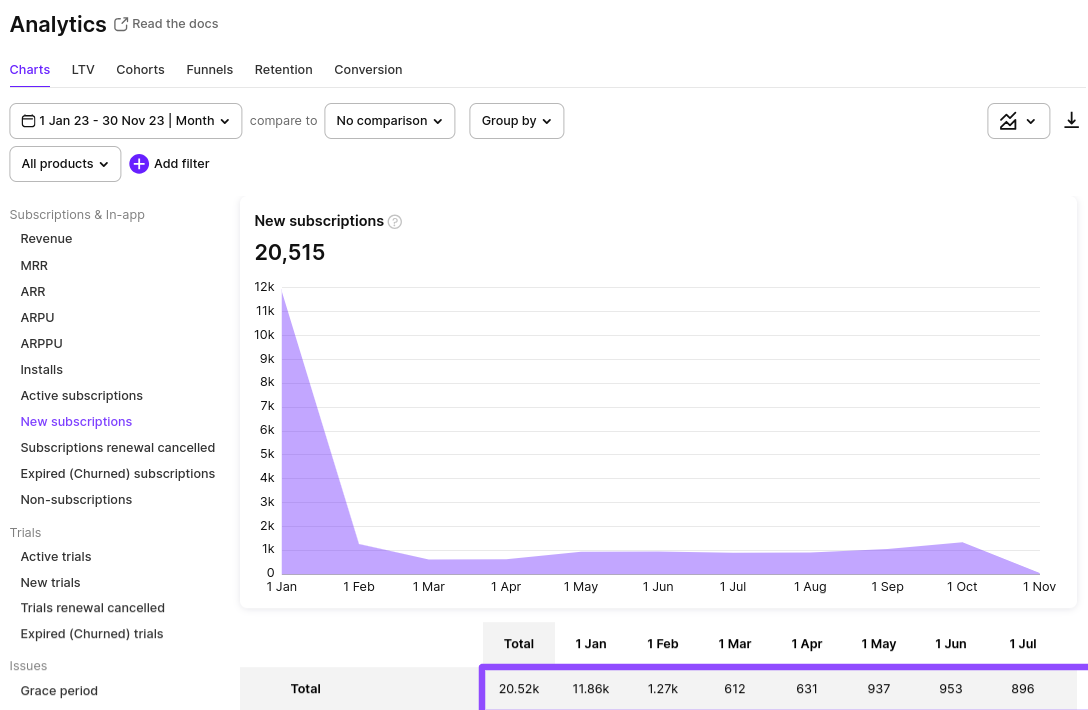The image size is (1088, 710).
Task: Select New trials under Trials section
Action: 50,582
